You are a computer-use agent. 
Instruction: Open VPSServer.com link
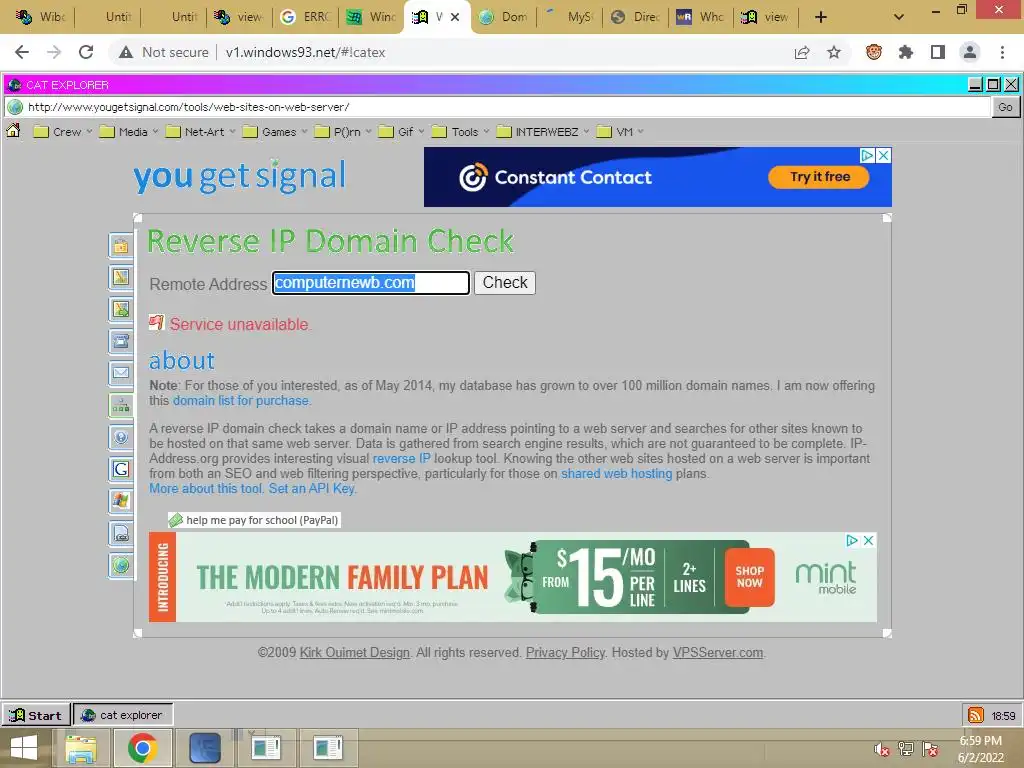coord(718,652)
